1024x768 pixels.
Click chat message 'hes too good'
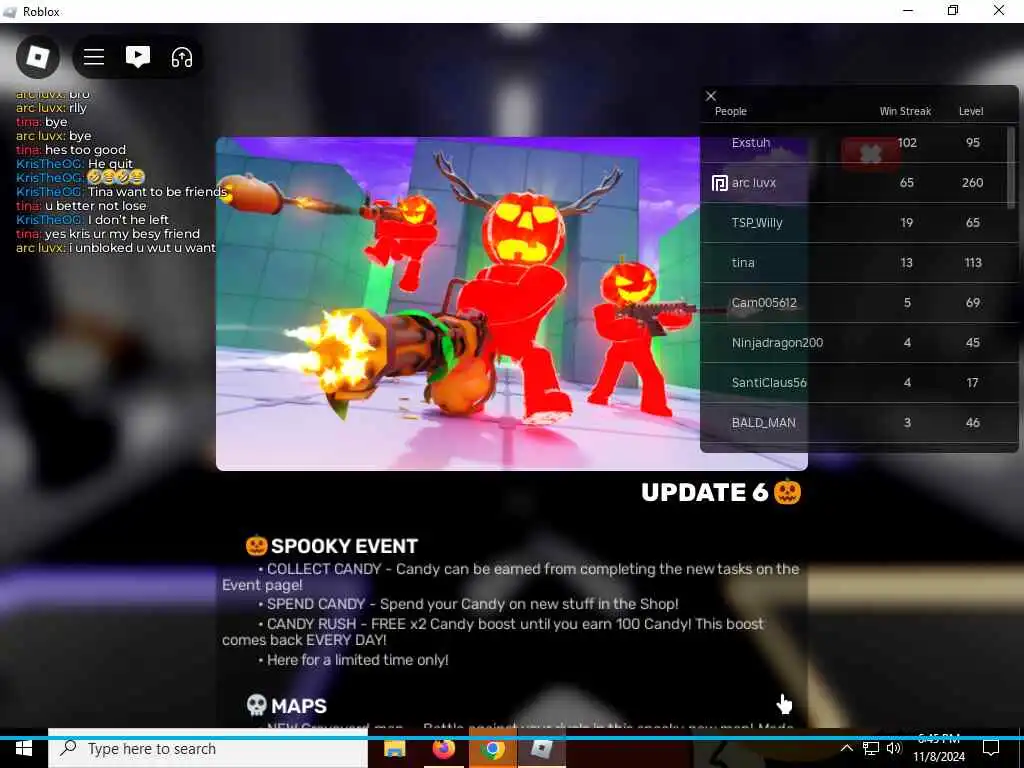point(86,150)
